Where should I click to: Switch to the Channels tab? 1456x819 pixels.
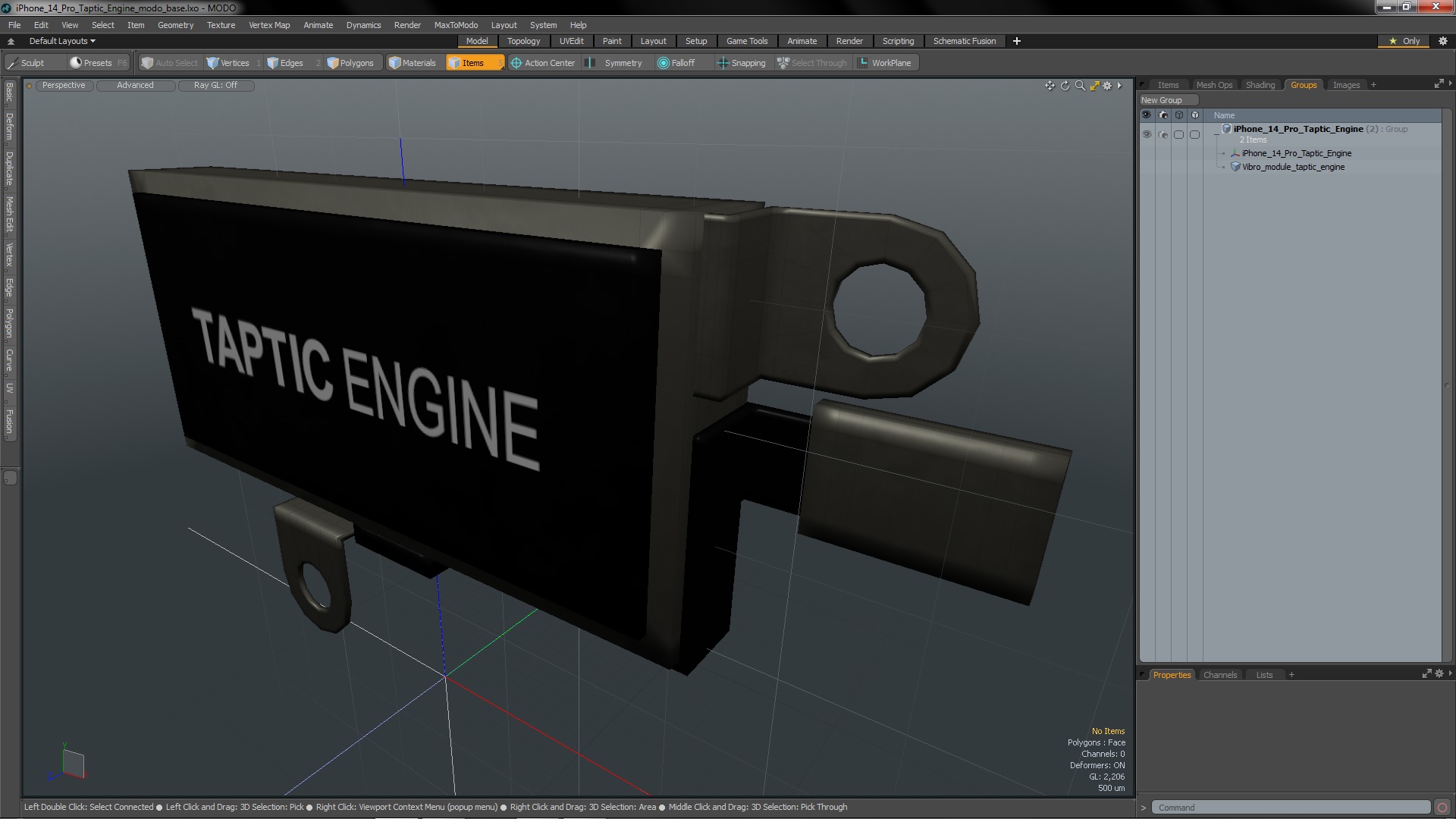[1219, 675]
